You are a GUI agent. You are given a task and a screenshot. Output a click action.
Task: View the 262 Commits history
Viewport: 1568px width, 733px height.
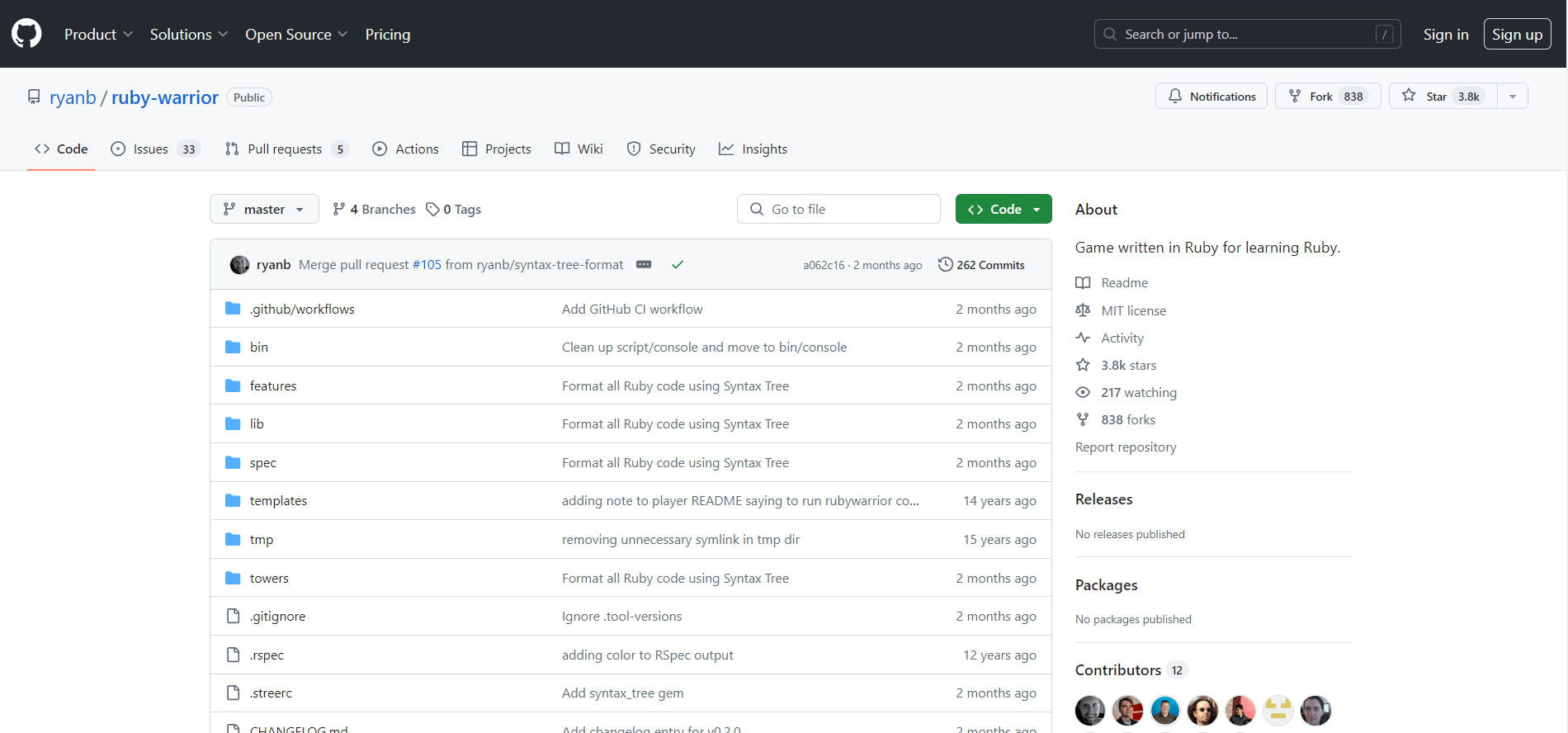981,264
